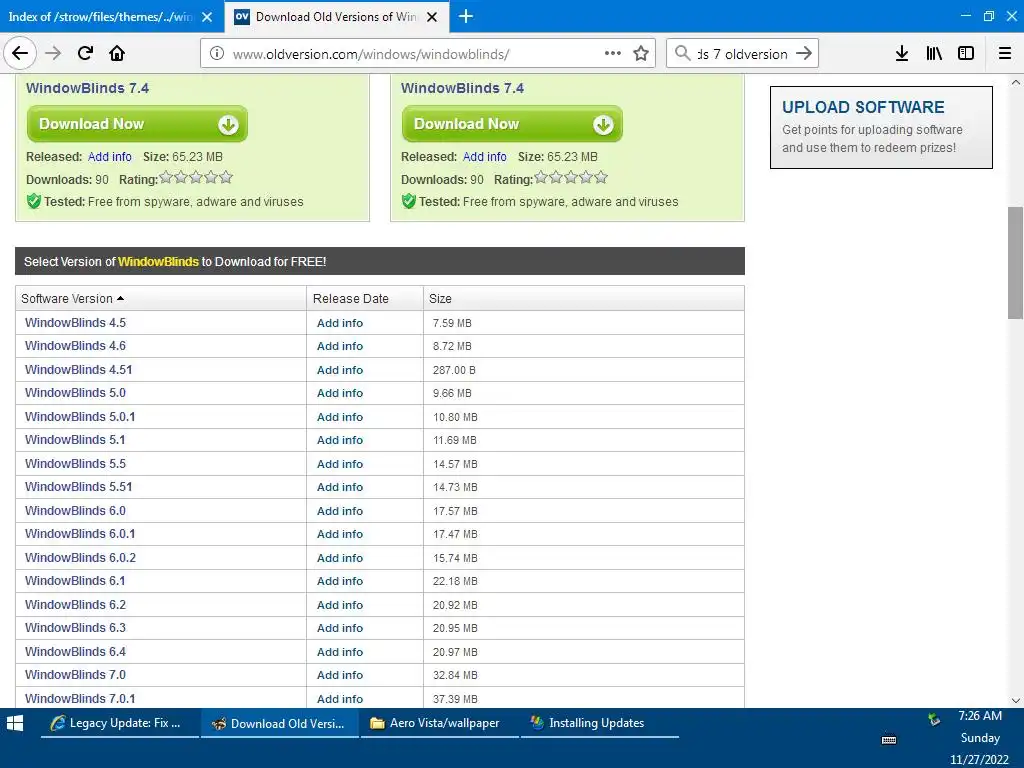Open WindowBlinds 5.51 version link
Image resolution: width=1024 pixels, height=768 pixels.
(78, 487)
